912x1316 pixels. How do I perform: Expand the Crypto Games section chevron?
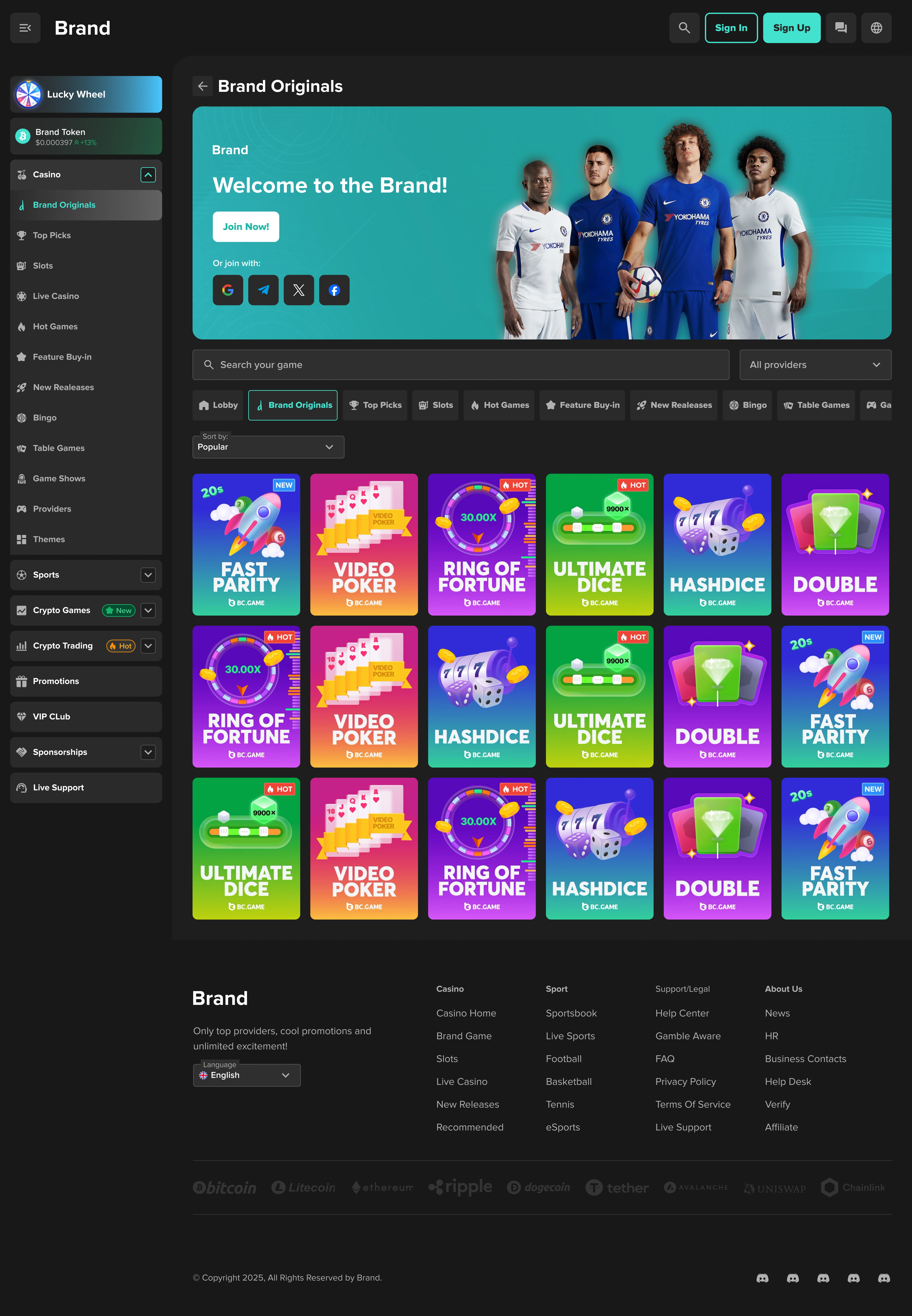pos(148,610)
